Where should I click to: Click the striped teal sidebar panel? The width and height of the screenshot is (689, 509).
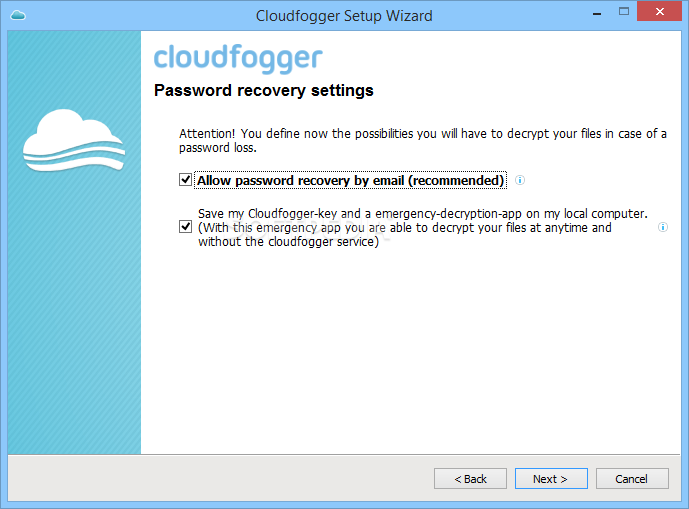click(x=74, y=308)
